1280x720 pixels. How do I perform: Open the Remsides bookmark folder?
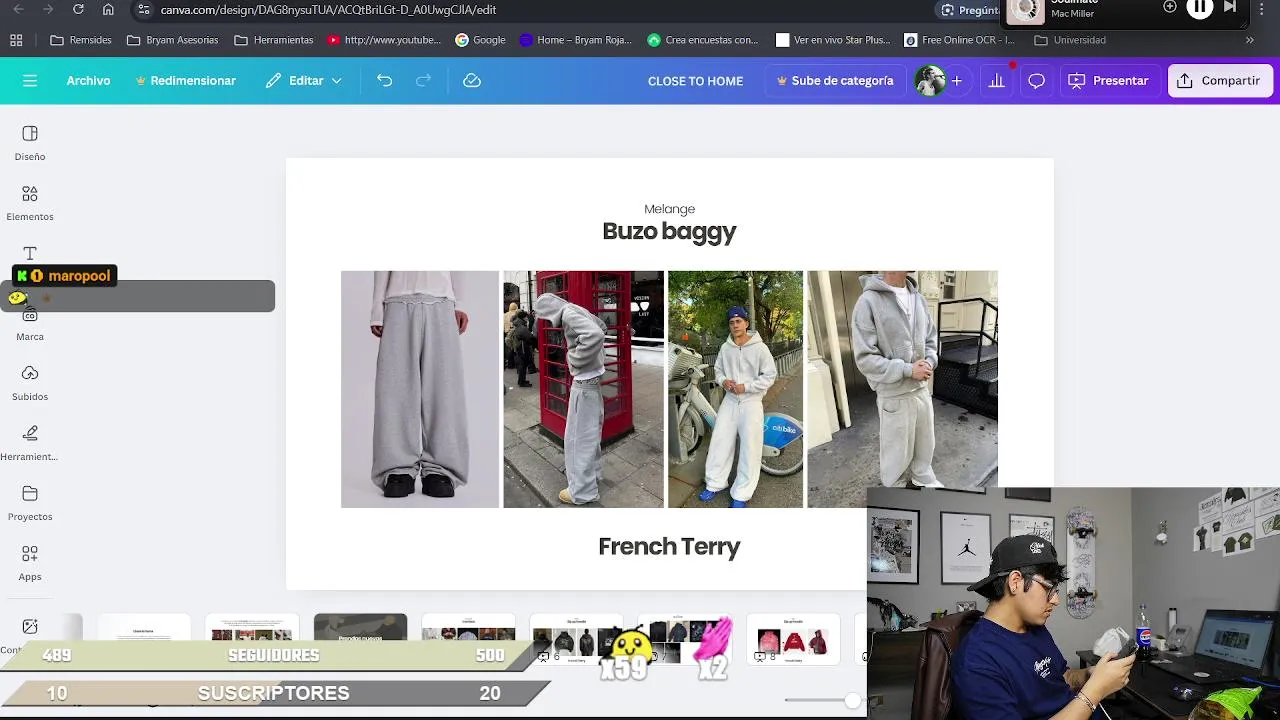point(81,40)
